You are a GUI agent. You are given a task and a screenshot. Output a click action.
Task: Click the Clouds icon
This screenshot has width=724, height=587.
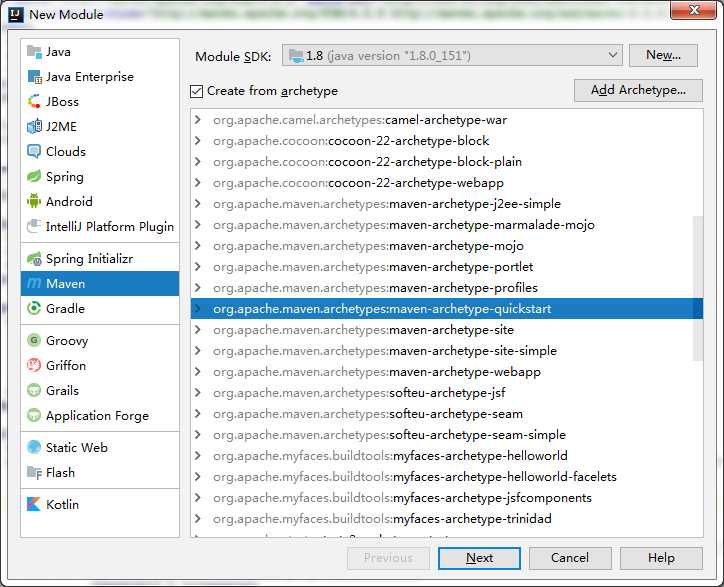tap(34, 151)
